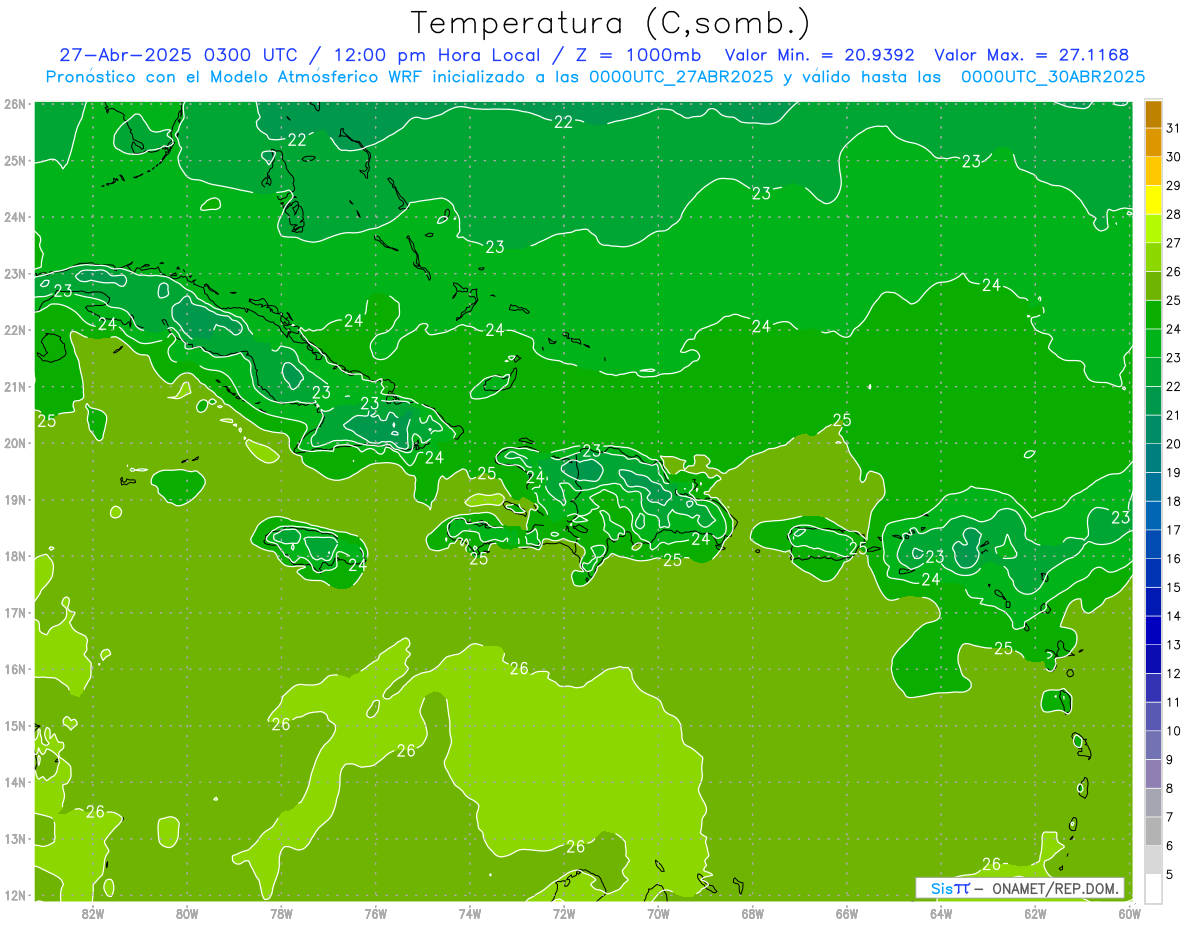Click the legend value label '12'
The width and height of the screenshot is (1200, 927).
click(1173, 673)
